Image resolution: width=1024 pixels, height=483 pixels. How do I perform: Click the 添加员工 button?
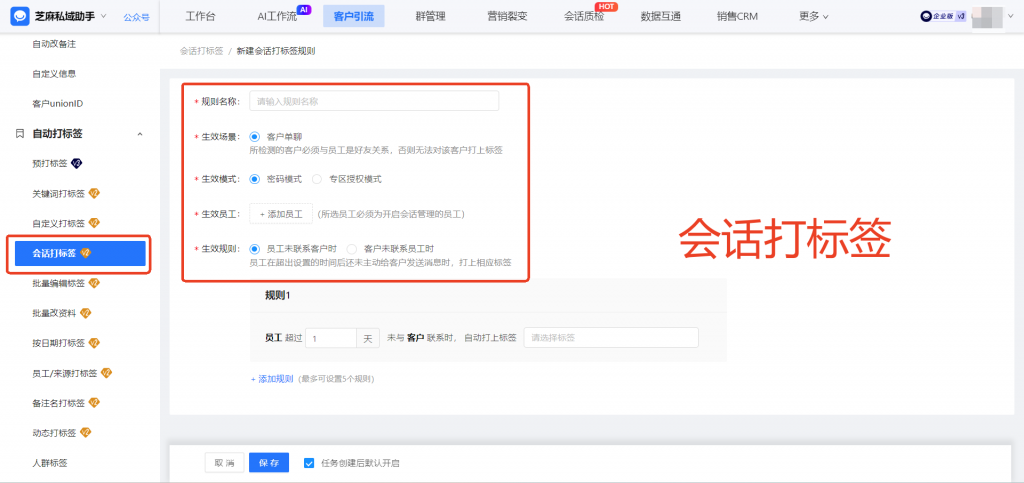pyautogui.click(x=281, y=214)
